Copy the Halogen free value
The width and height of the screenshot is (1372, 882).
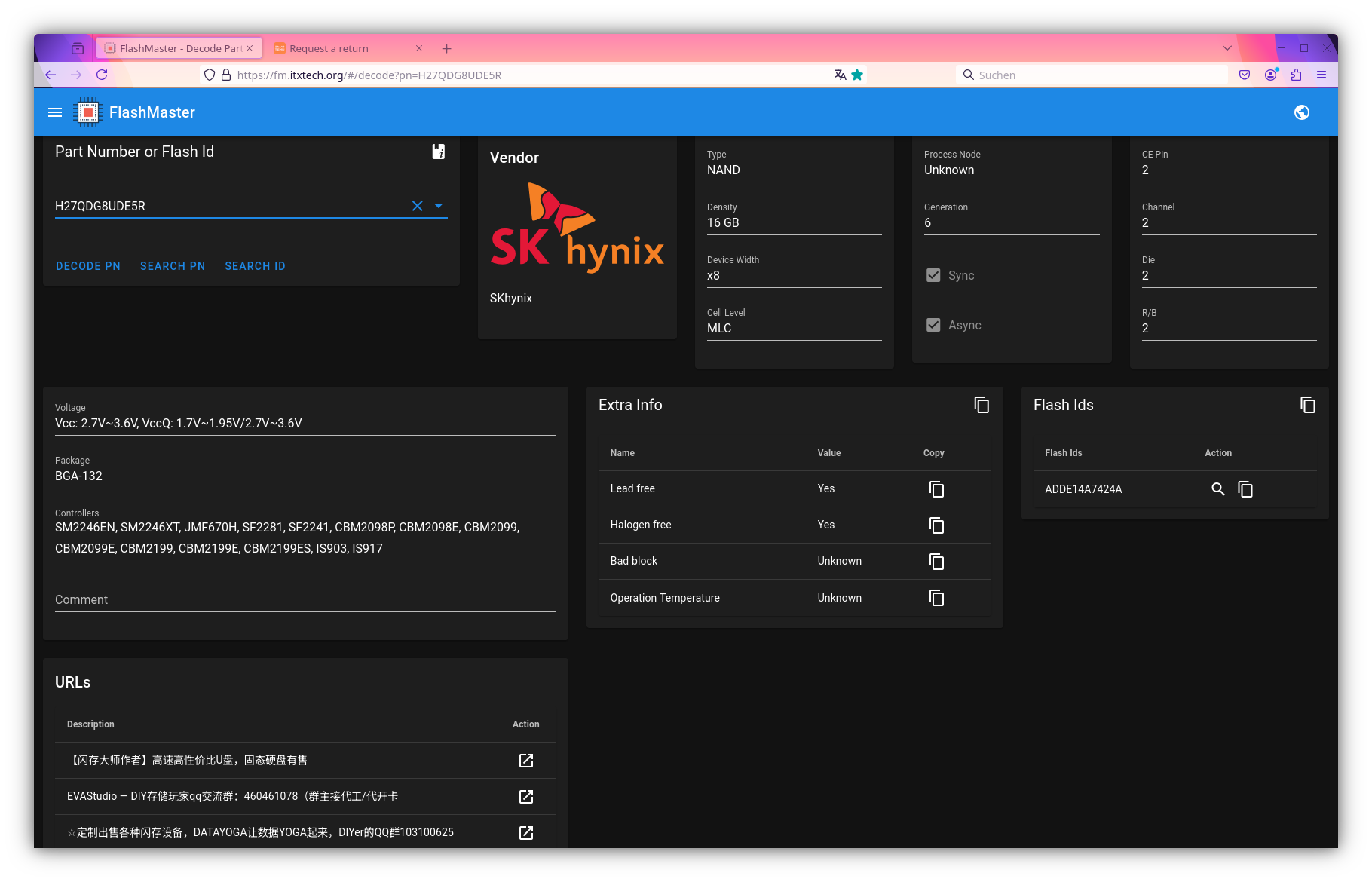coord(936,525)
